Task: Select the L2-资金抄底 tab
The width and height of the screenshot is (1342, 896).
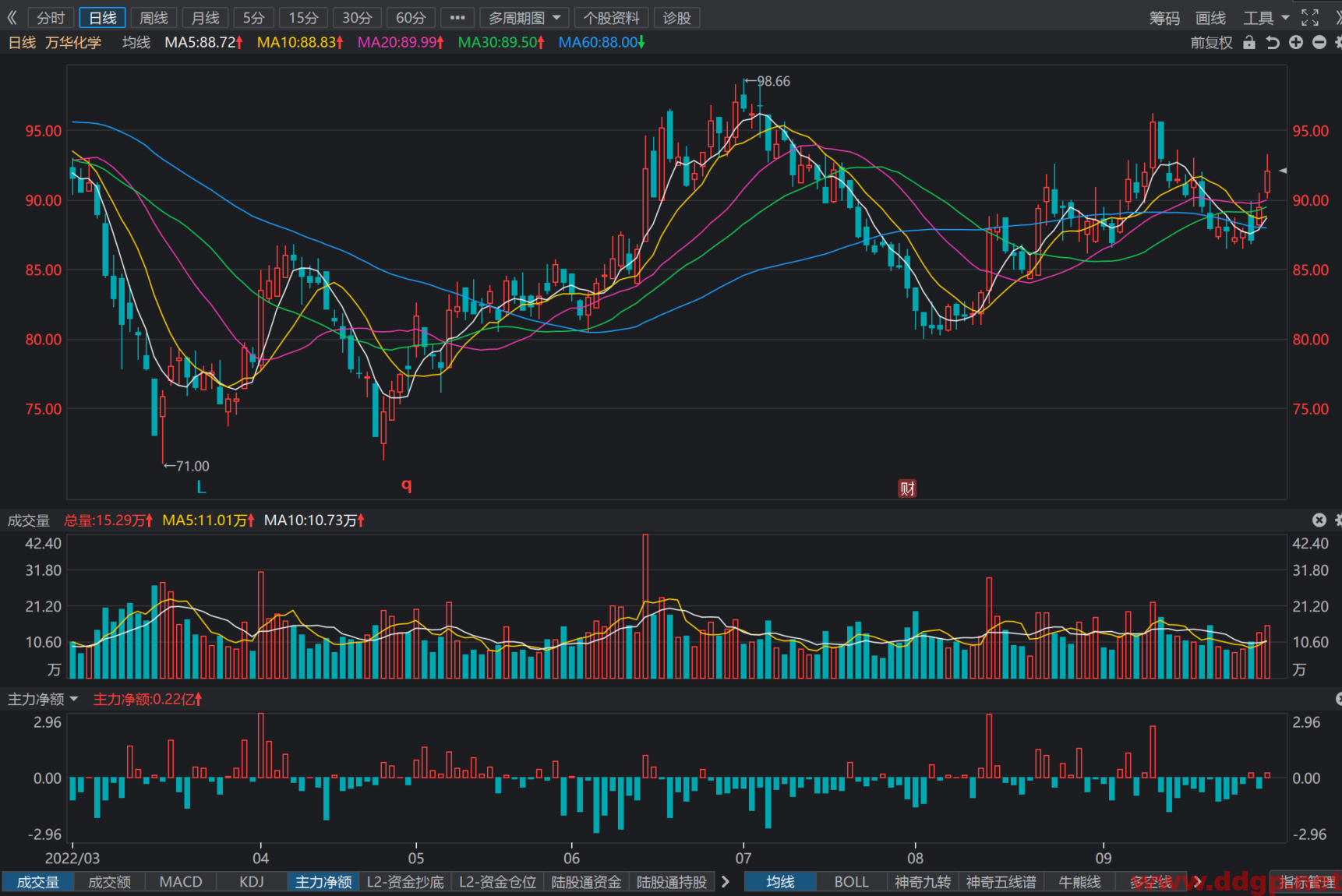Action: click(405, 882)
